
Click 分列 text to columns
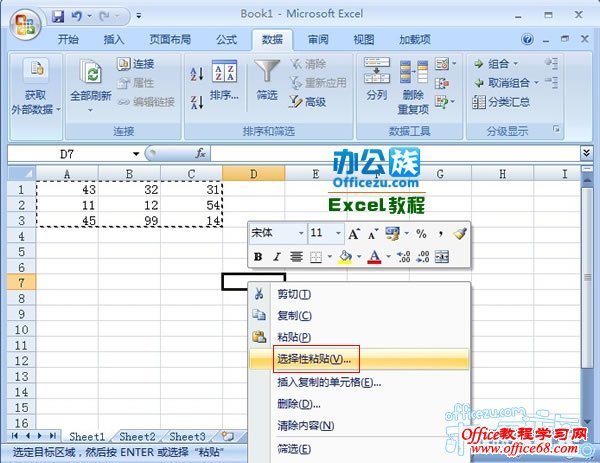377,80
